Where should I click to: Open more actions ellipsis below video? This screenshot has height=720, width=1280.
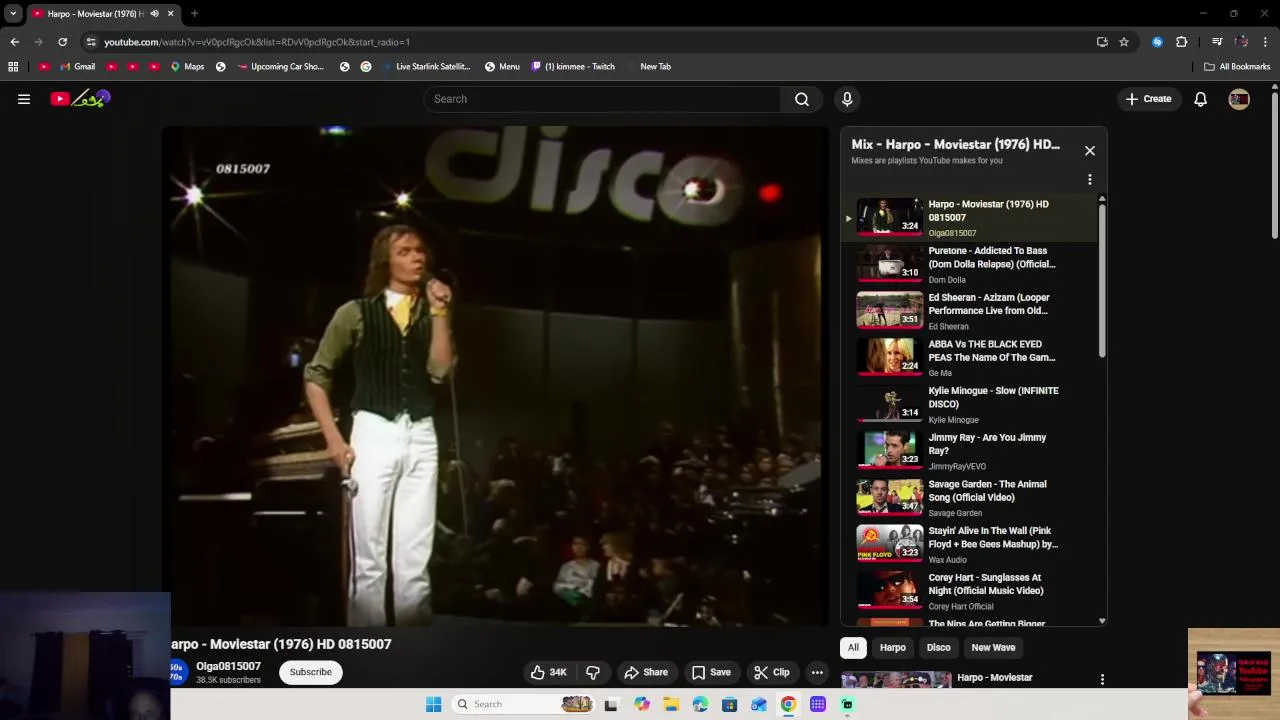817,672
